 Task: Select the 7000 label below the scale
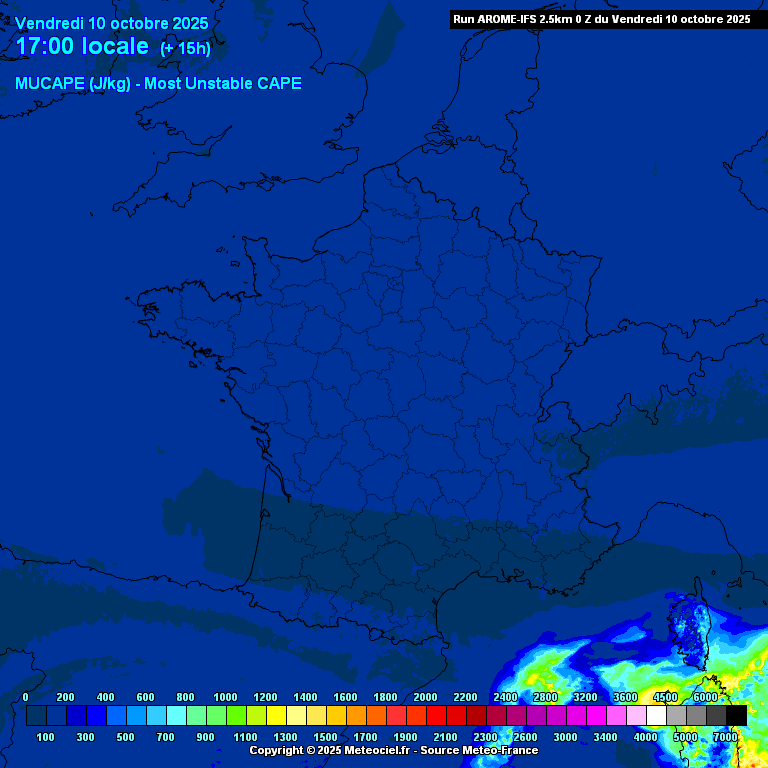pos(725,737)
